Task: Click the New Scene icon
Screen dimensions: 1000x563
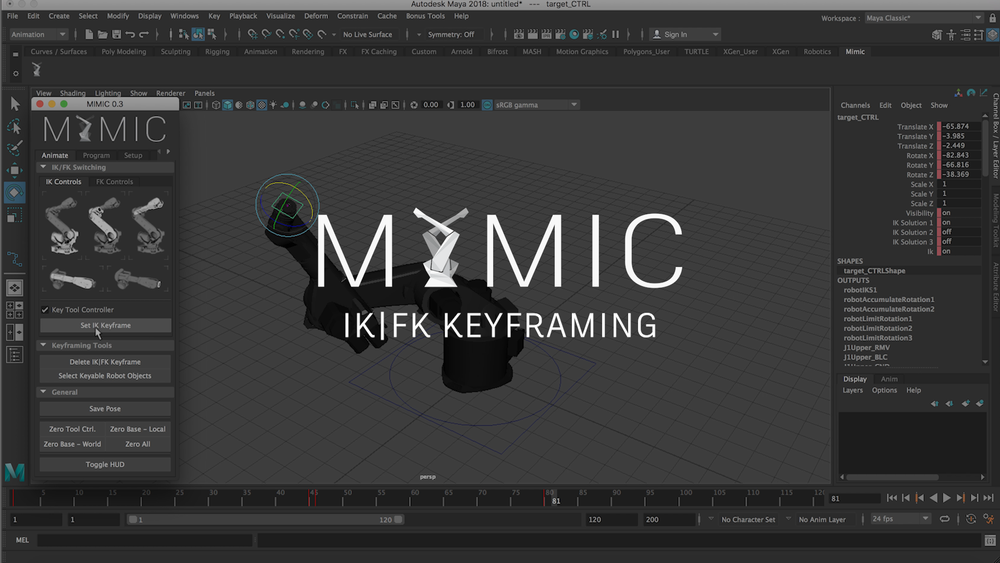Action: point(89,34)
